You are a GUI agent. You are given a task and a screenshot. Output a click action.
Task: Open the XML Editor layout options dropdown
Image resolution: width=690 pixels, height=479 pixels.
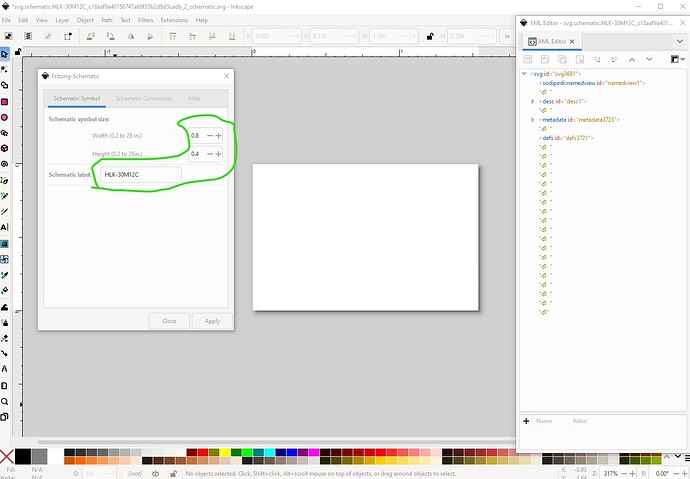[x=677, y=59]
